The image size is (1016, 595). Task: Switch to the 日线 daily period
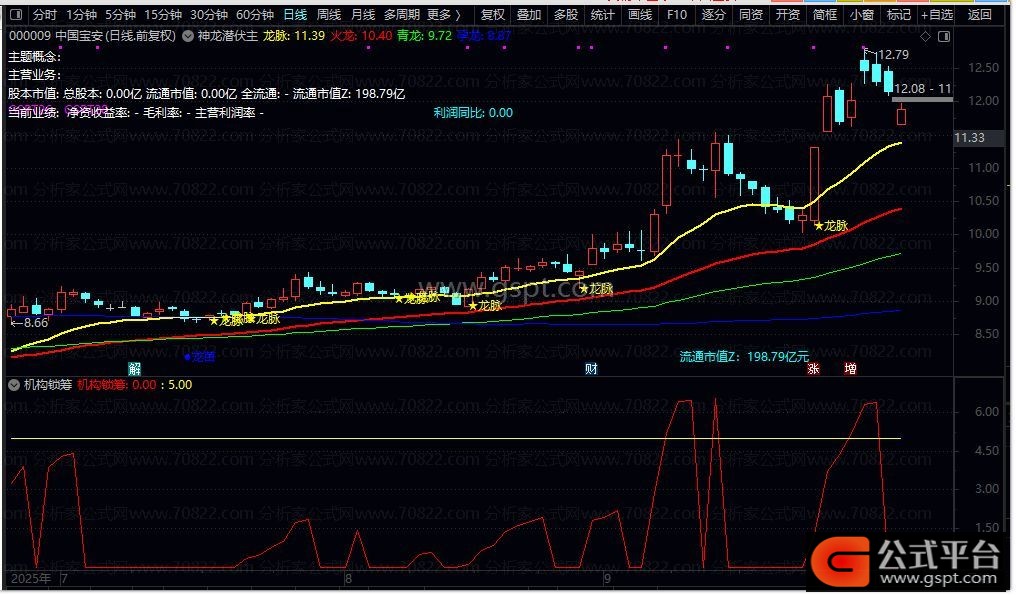click(x=295, y=15)
